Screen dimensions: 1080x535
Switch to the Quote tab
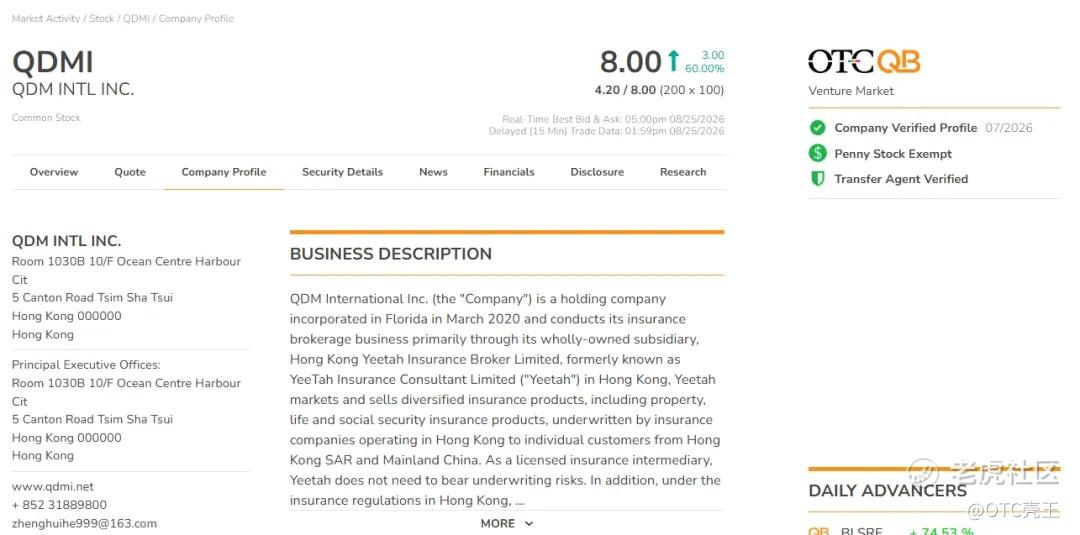(x=130, y=172)
